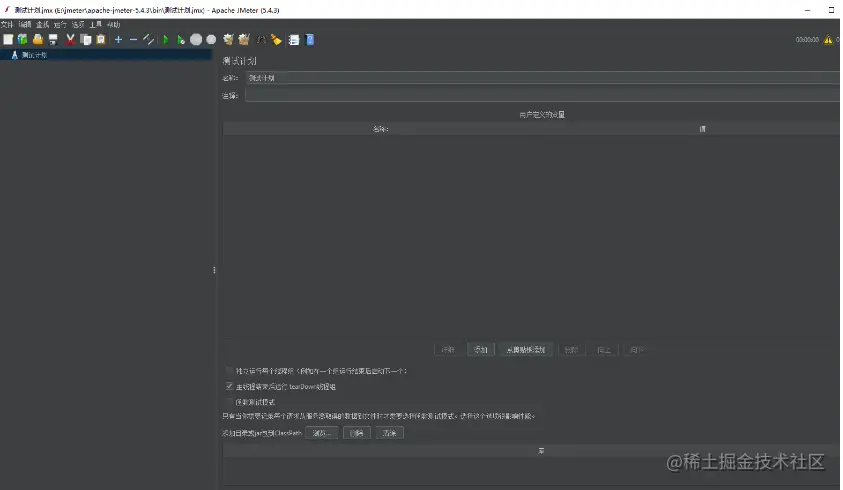
Task: Enable 独立运行每个线程组 checkbox
Action: point(230,371)
